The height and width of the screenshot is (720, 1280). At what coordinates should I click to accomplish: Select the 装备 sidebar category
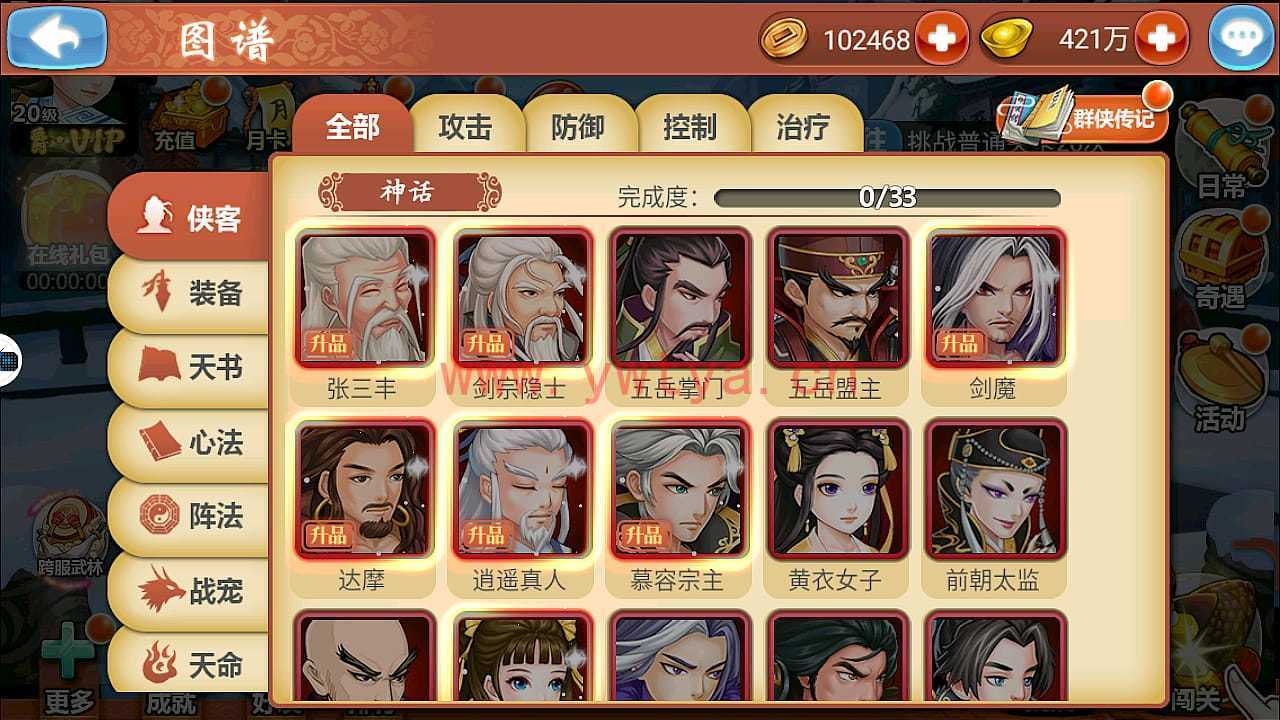pyautogui.click(x=190, y=294)
